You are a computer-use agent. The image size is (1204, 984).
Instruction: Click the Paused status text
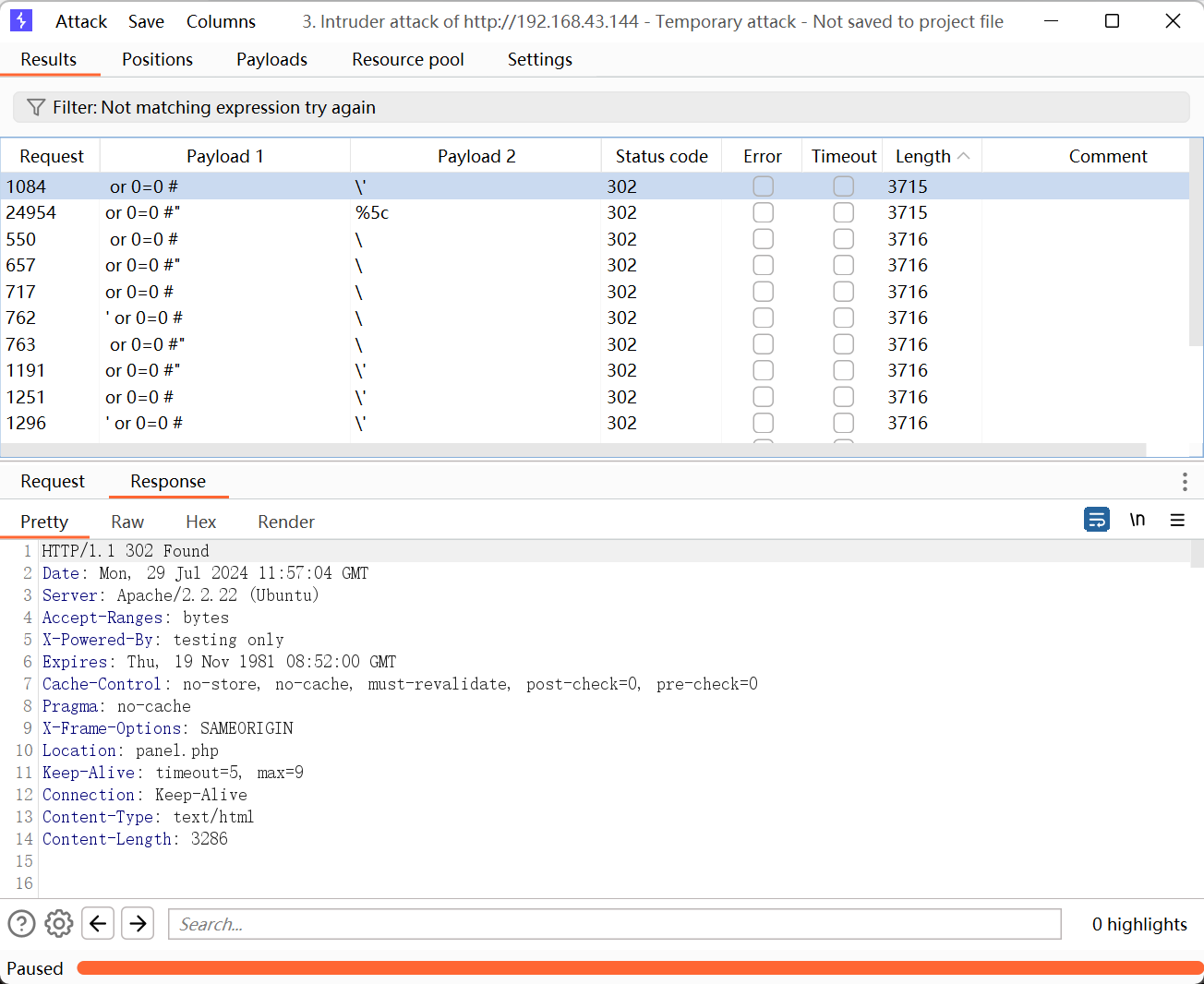(x=35, y=968)
